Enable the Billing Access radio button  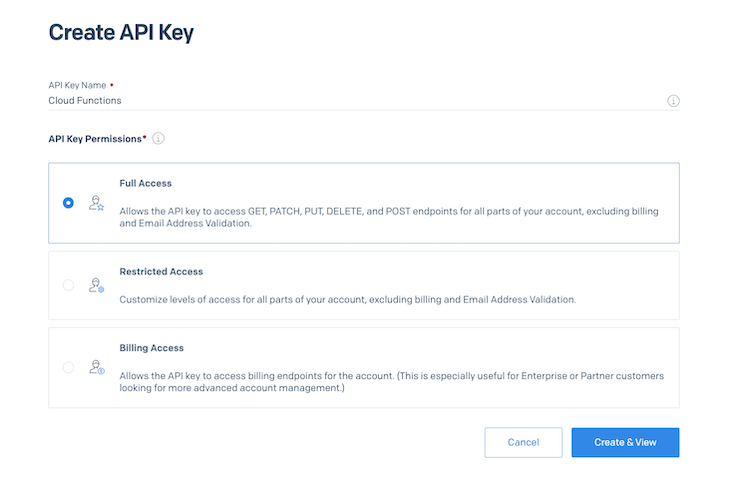click(68, 367)
